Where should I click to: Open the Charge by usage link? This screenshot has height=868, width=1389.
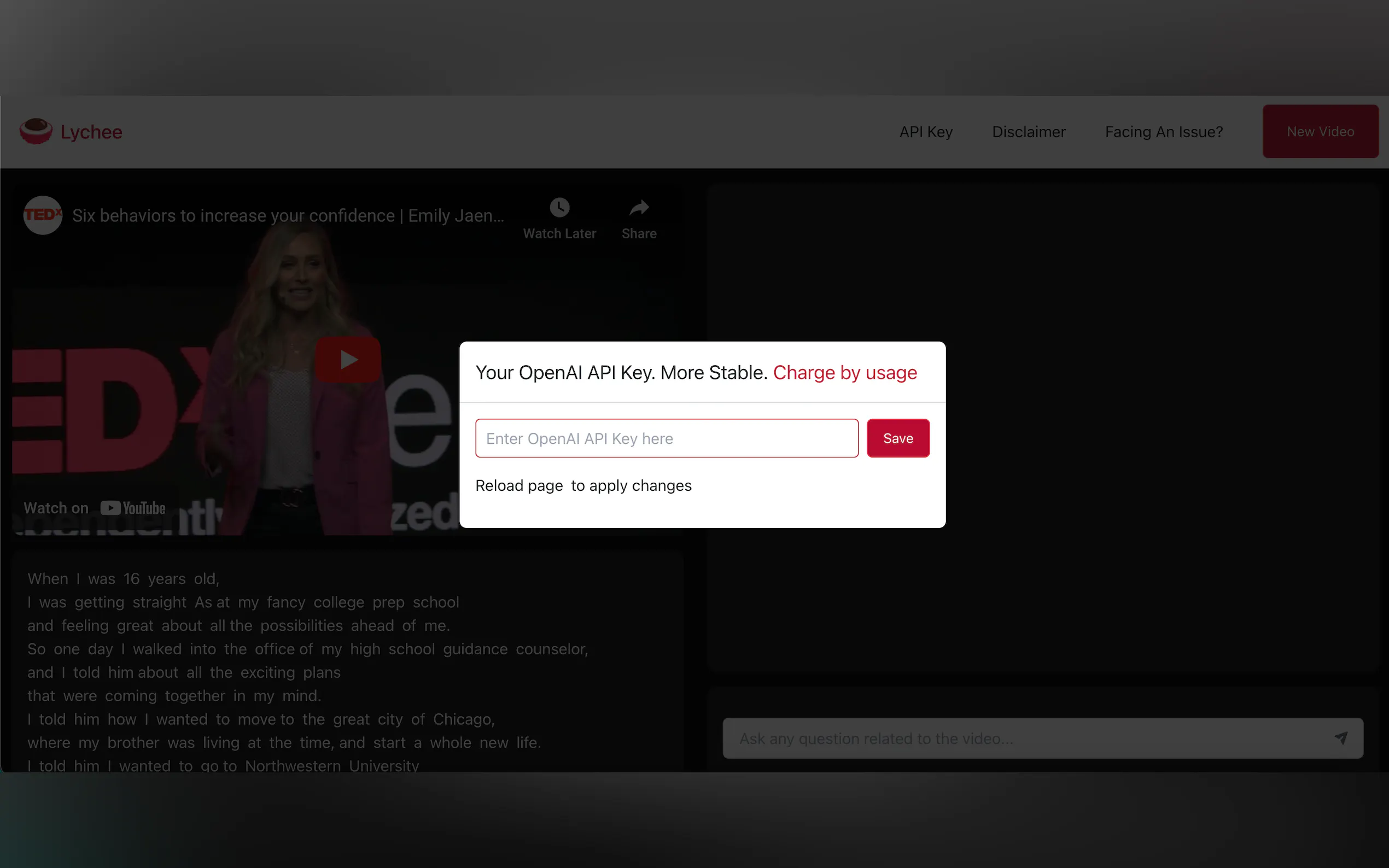click(x=845, y=373)
